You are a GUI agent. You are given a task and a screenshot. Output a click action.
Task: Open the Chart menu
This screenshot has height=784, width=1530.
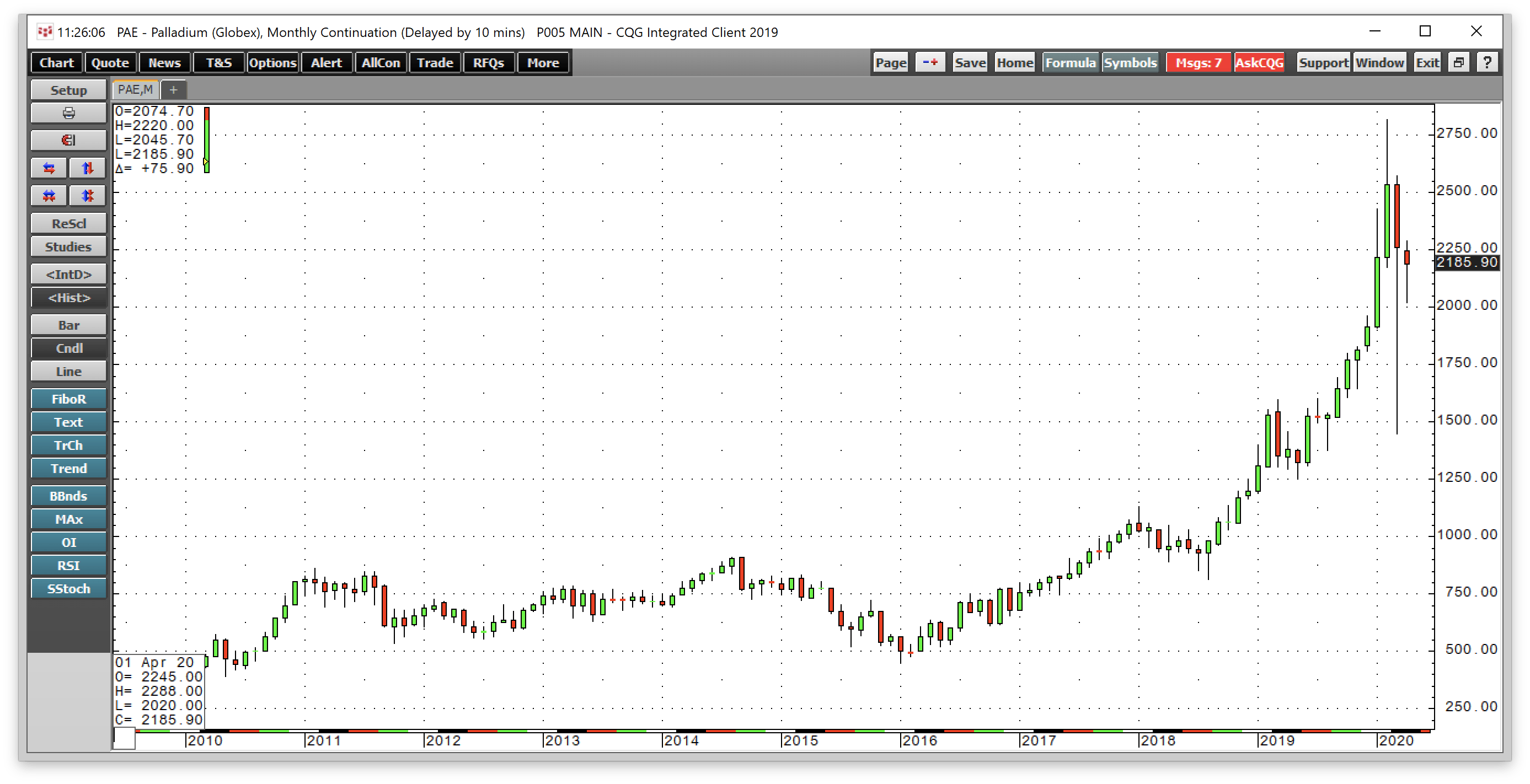tap(56, 62)
